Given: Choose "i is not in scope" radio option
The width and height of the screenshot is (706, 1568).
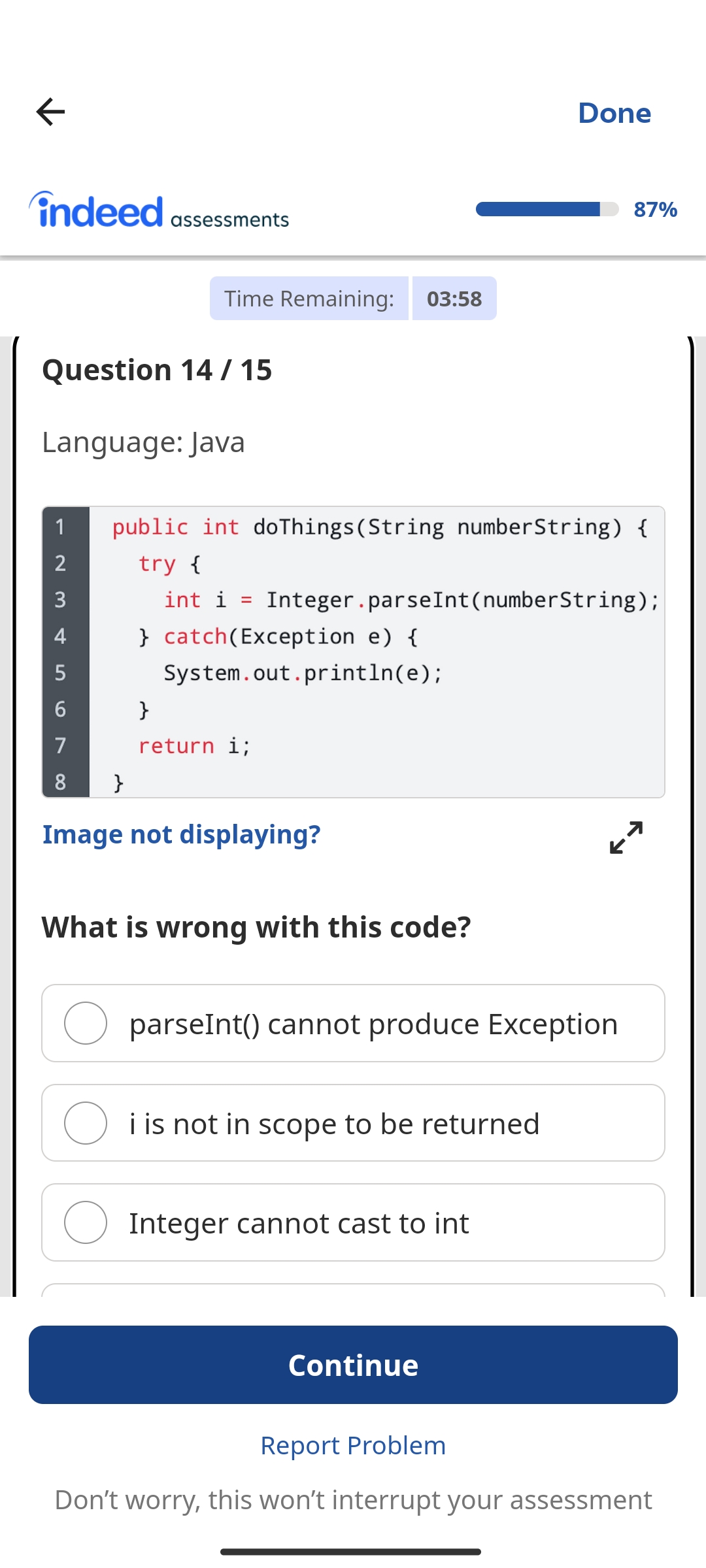Looking at the screenshot, I should pyautogui.click(x=86, y=1123).
